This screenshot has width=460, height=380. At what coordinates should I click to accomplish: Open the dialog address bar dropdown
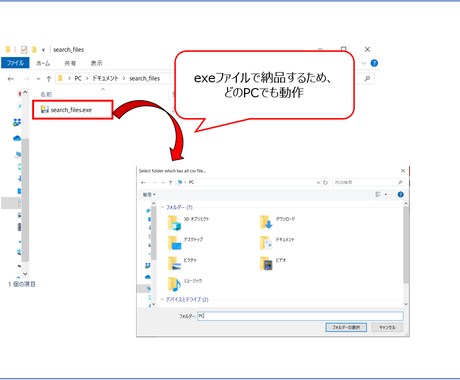[x=318, y=183]
